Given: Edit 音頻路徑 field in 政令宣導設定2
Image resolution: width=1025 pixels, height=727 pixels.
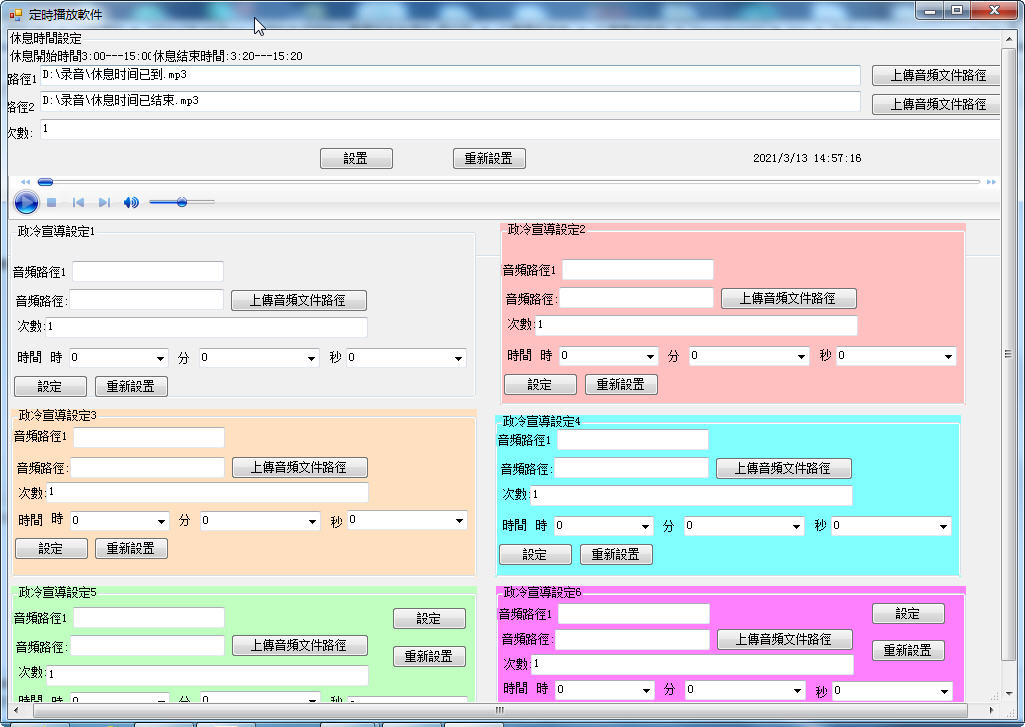Looking at the screenshot, I should click(636, 298).
